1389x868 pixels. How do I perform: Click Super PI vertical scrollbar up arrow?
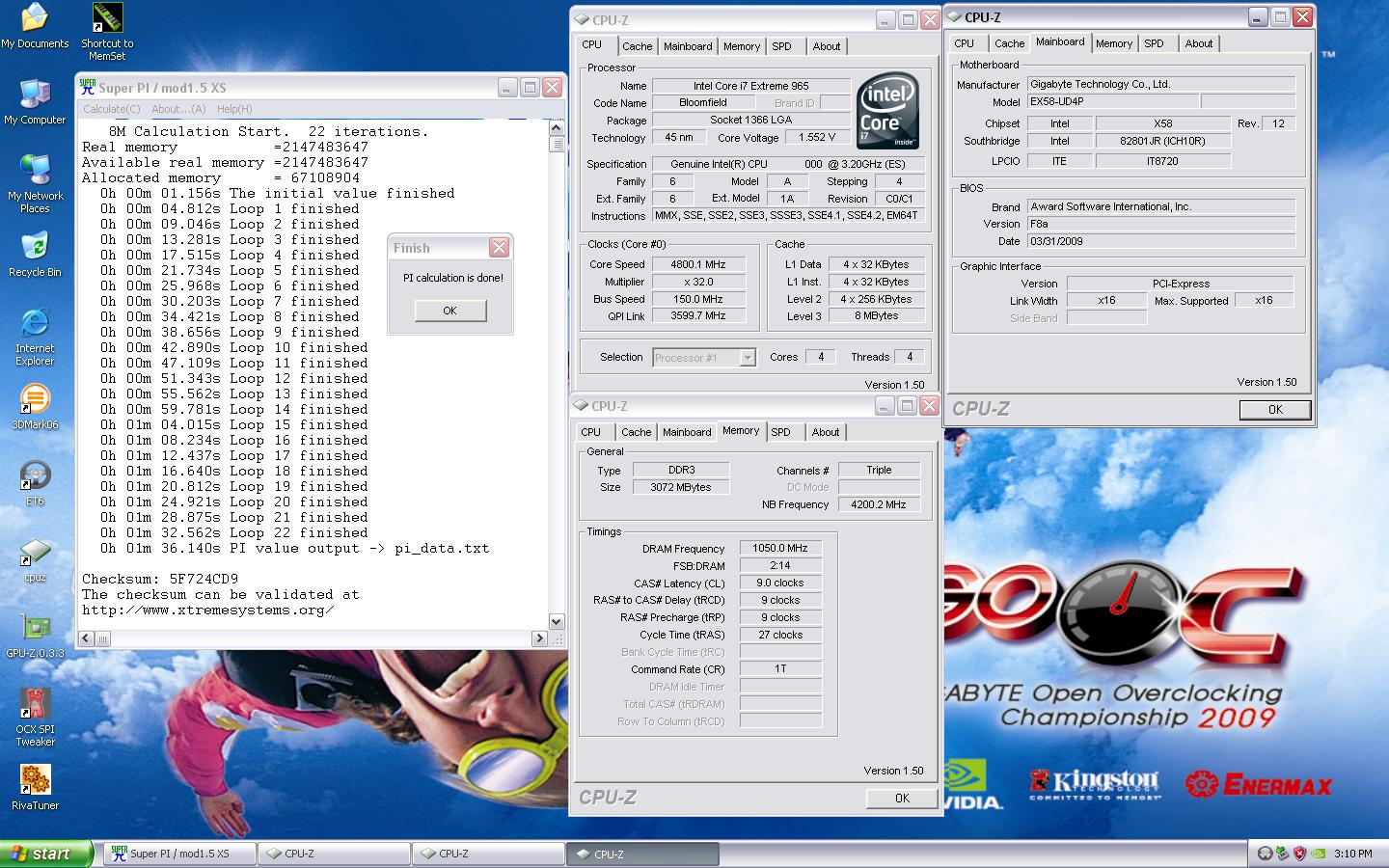(556, 127)
